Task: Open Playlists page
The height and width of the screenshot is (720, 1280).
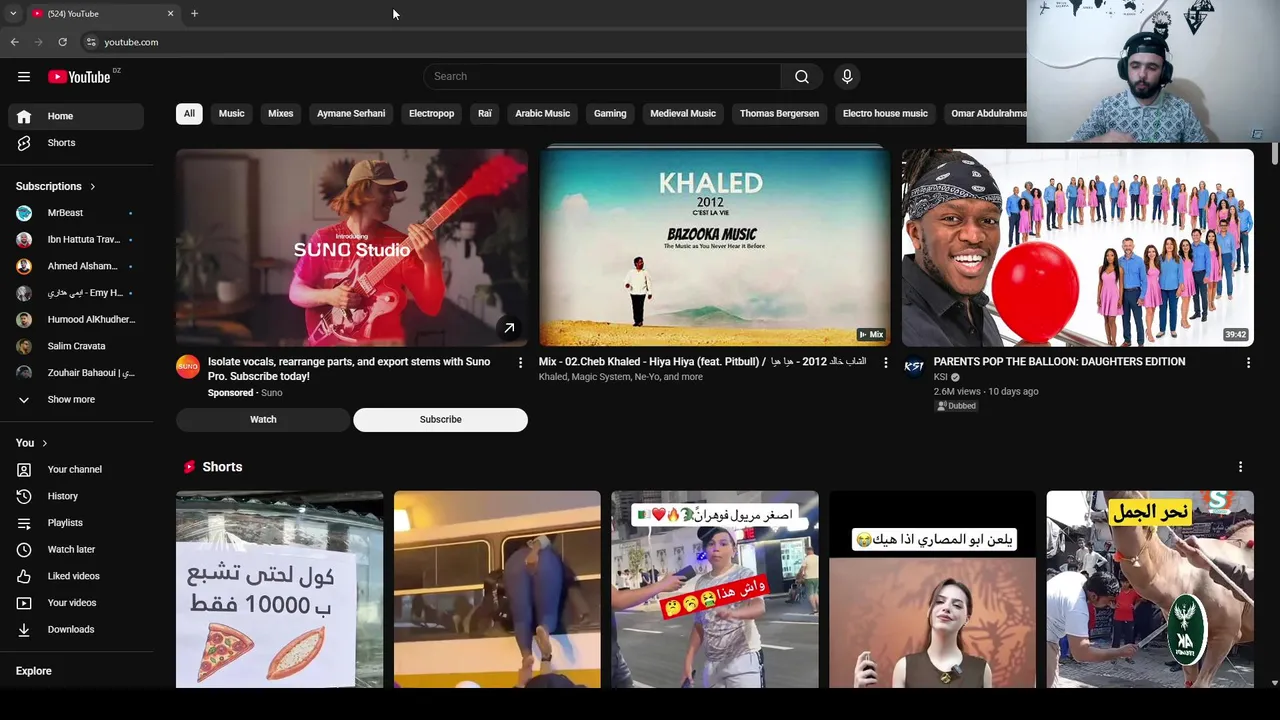Action: [76, 523]
